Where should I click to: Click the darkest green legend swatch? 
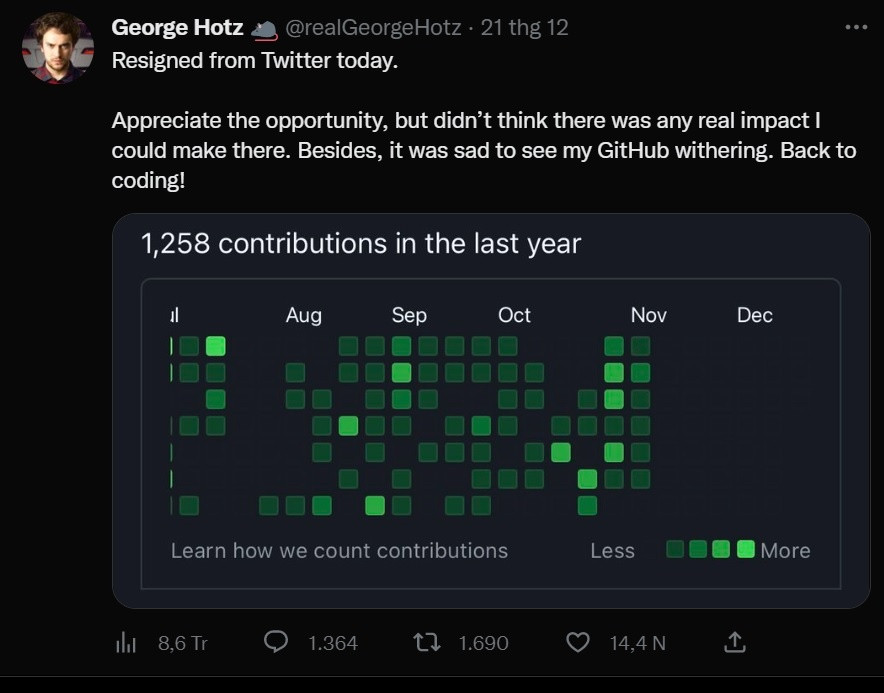pos(675,549)
